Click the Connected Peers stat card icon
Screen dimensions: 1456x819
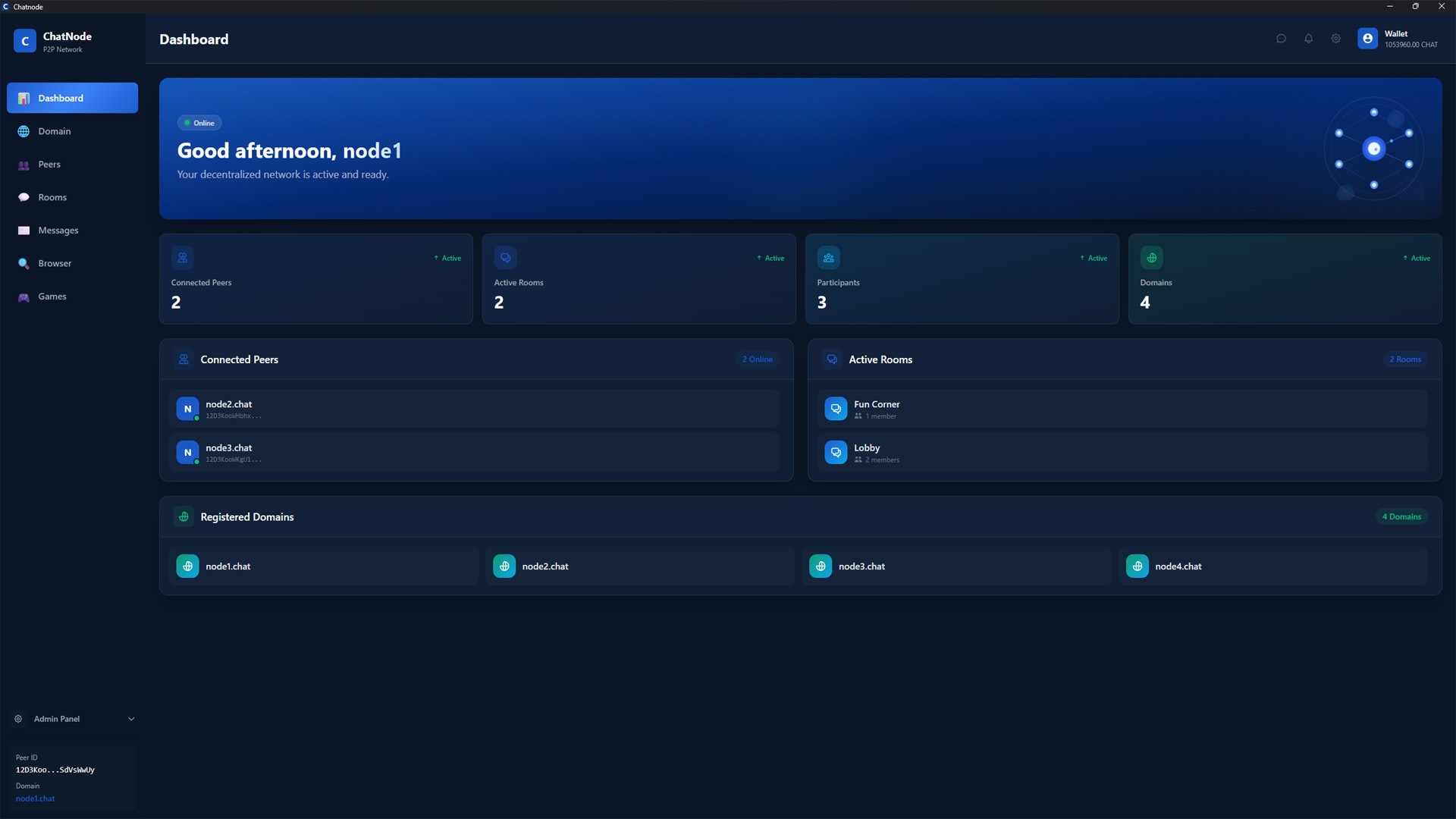183,258
